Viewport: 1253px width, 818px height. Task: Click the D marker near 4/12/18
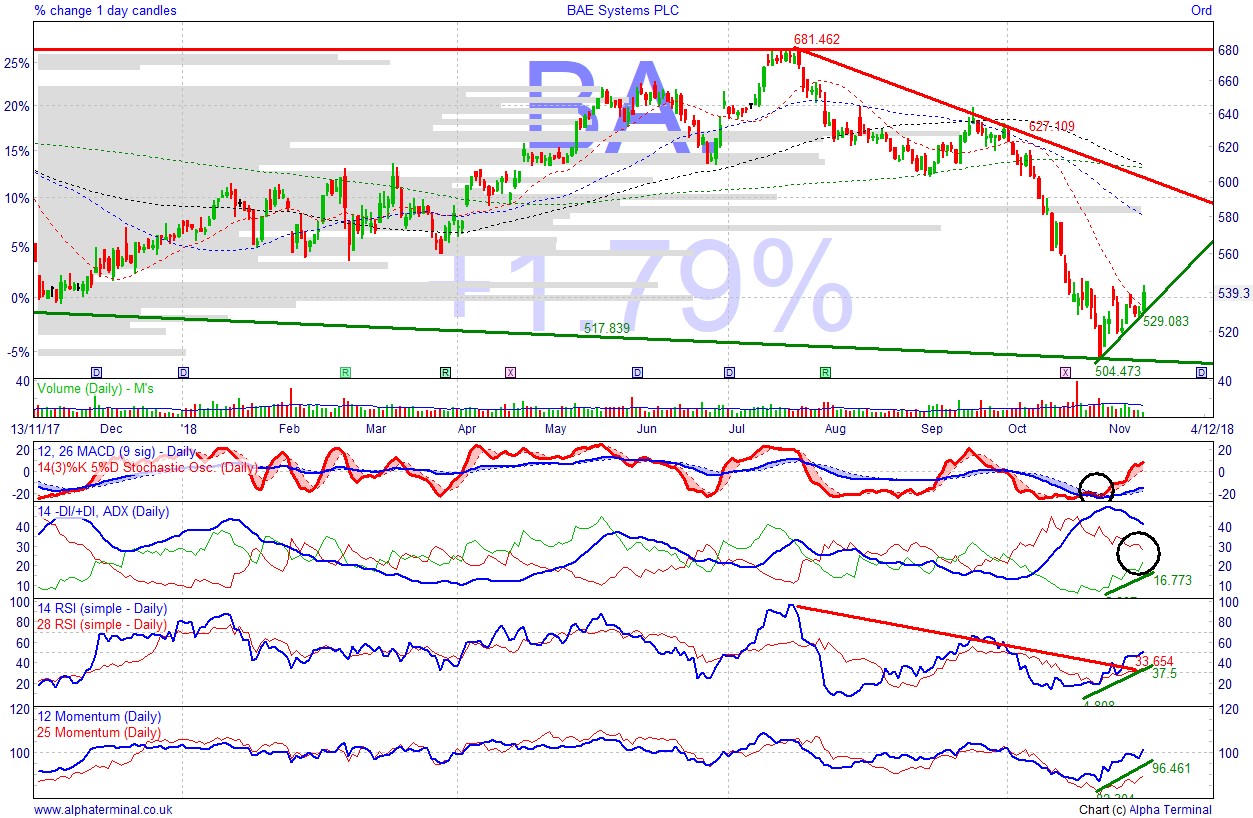(1201, 372)
